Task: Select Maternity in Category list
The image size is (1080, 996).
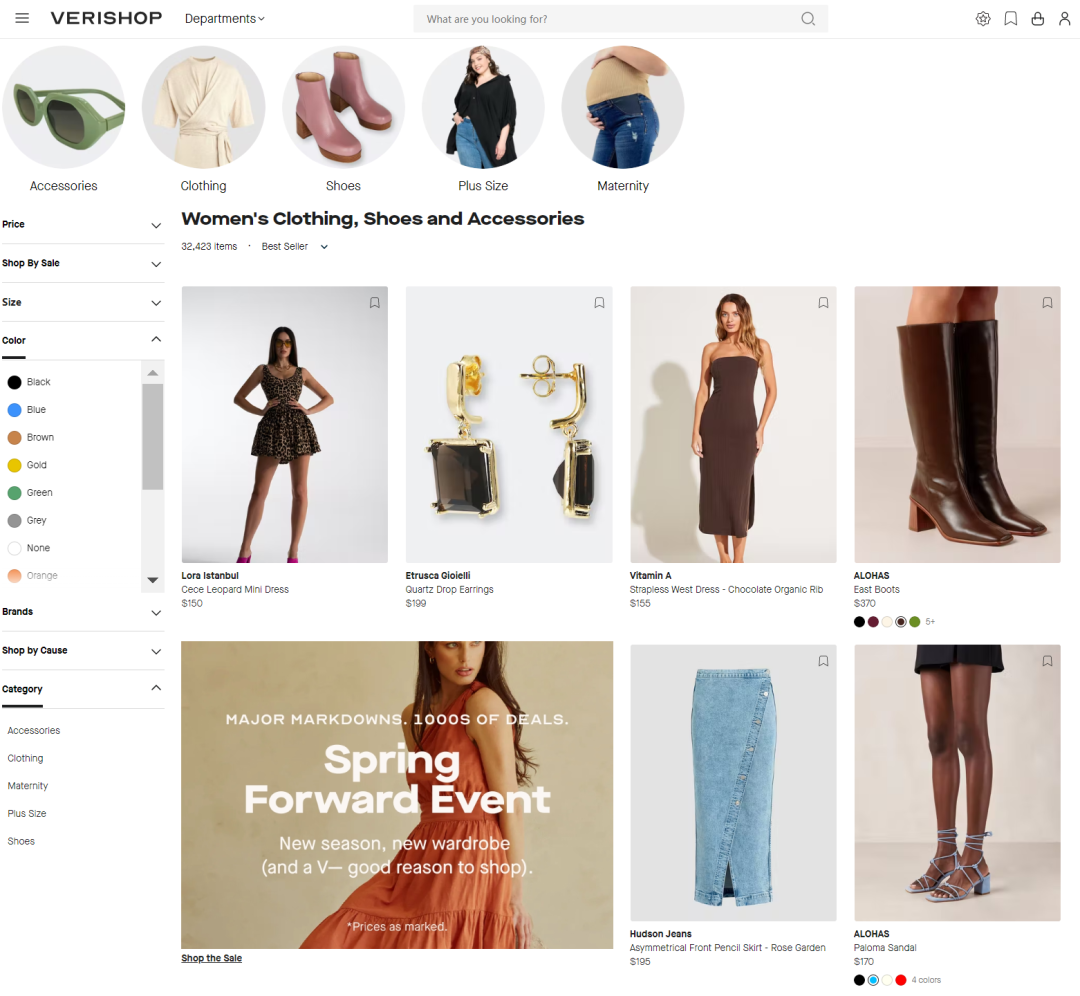Action: 28,786
